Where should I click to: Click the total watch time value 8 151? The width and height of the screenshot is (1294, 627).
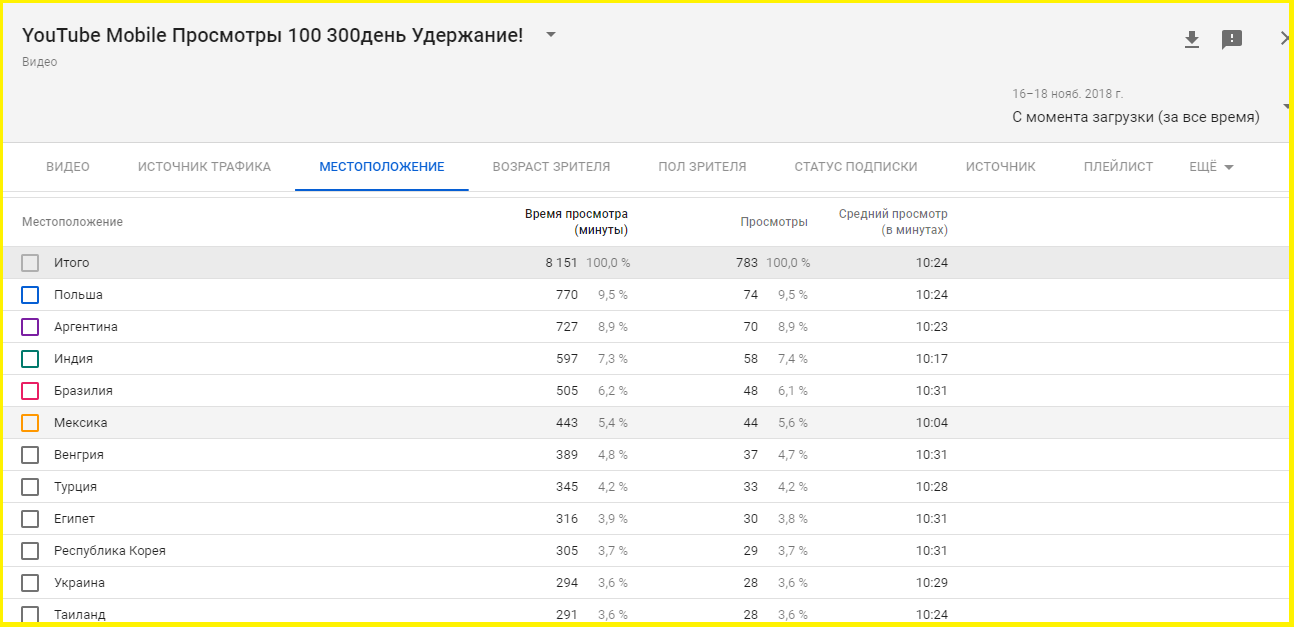click(x=561, y=263)
